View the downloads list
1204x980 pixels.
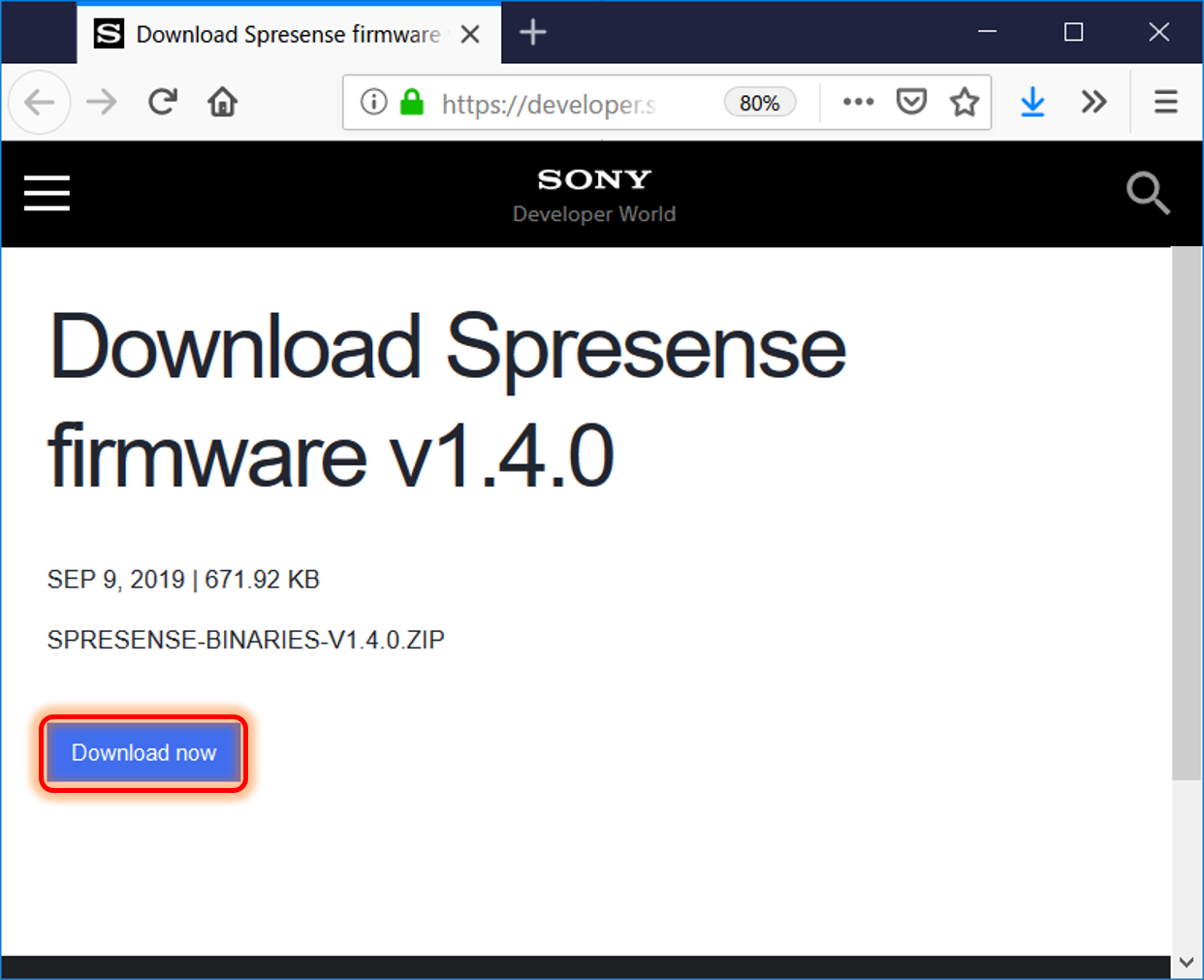coord(1032,102)
